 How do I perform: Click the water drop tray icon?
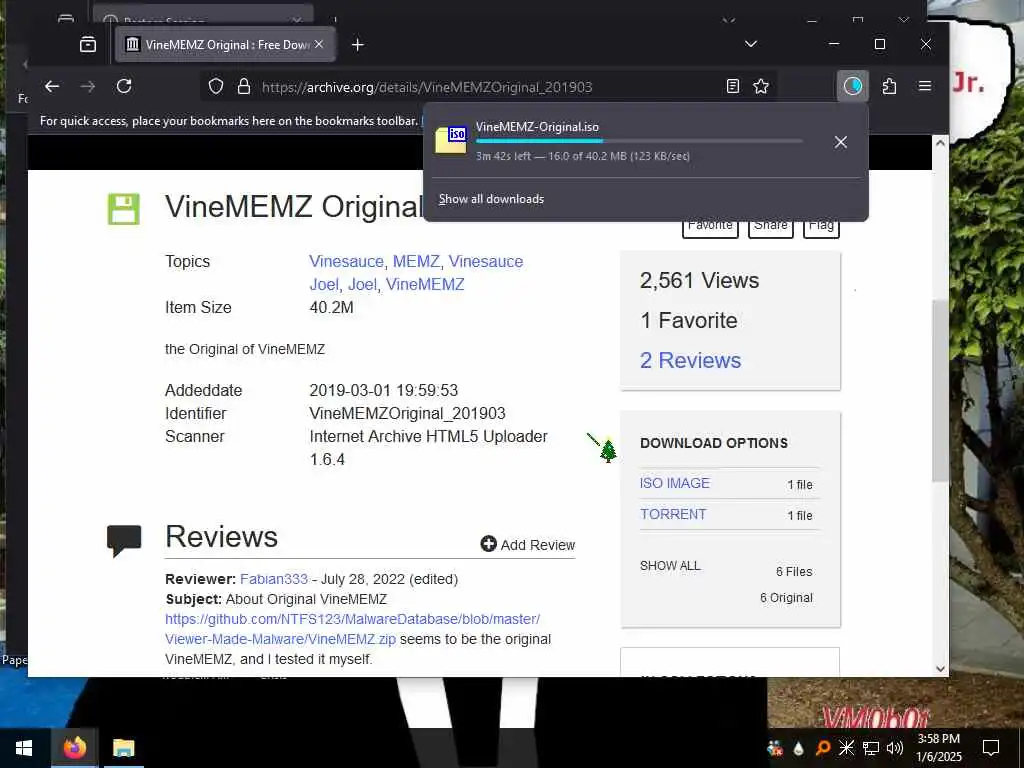tap(799, 748)
